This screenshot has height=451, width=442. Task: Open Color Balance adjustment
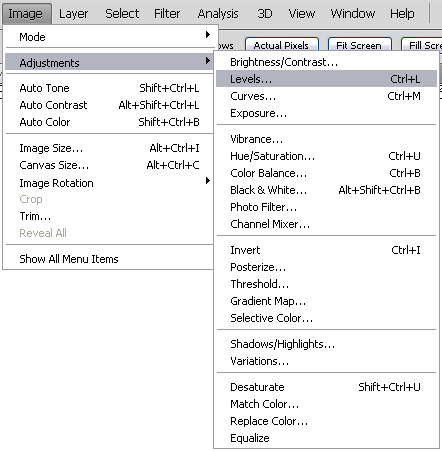tap(326, 173)
